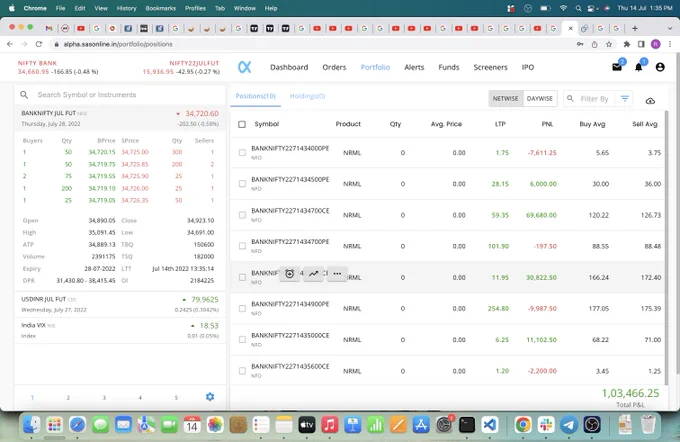The image size is (680, 442).
Task: Sort positions by the LTP column header
Action: pos(500,124)
